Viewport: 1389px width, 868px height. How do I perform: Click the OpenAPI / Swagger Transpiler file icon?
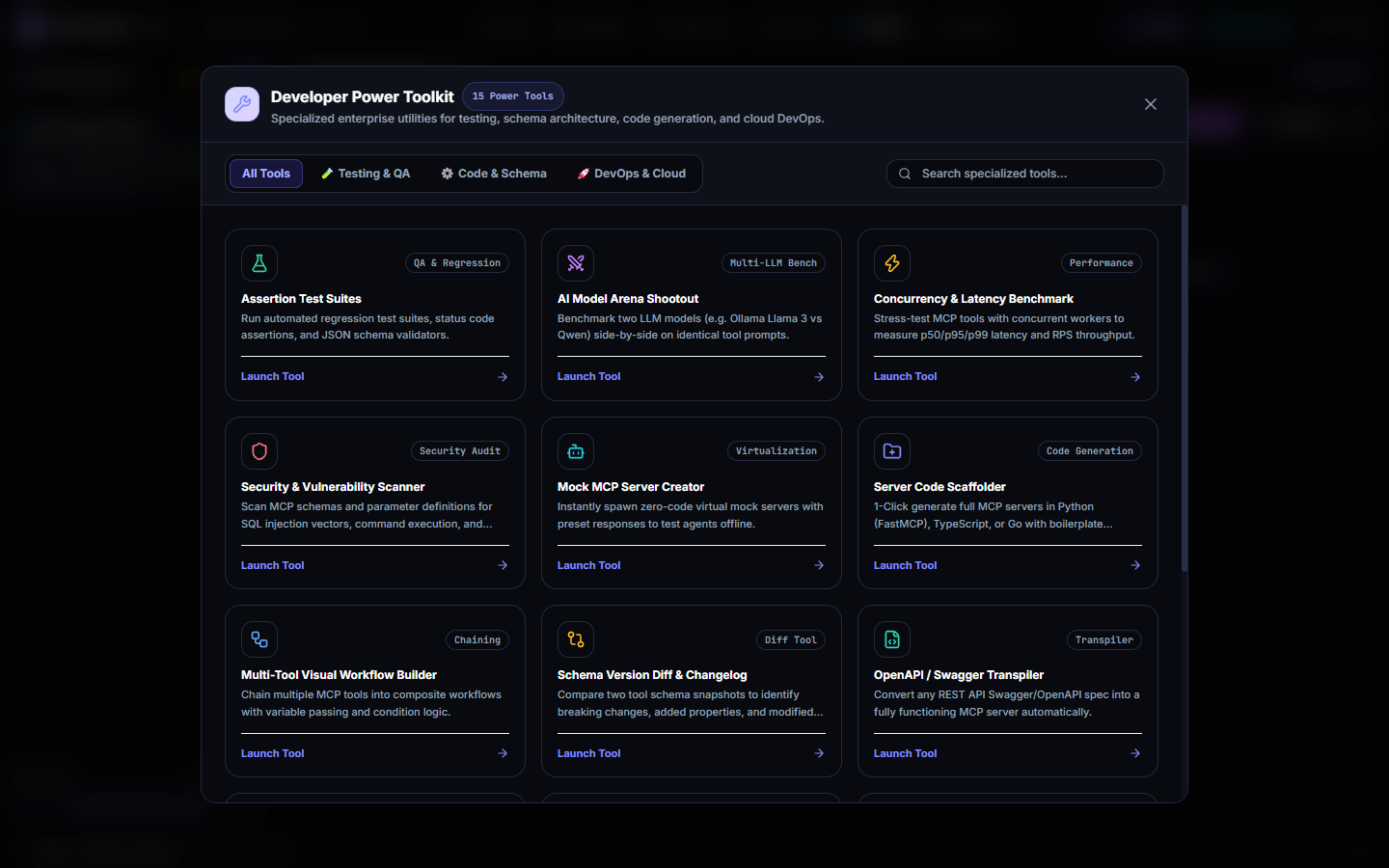pyautogui.click(x=892, y=639)
